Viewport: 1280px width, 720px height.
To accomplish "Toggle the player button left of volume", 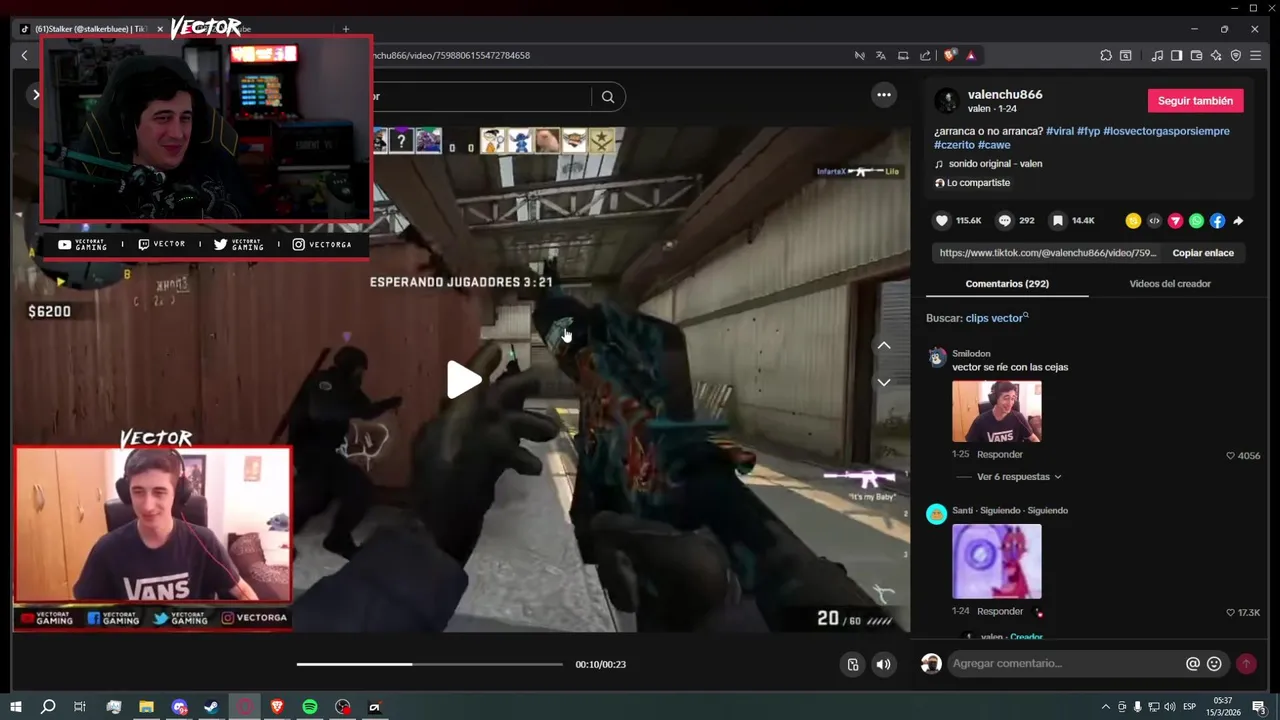I will tap(852, 665).
